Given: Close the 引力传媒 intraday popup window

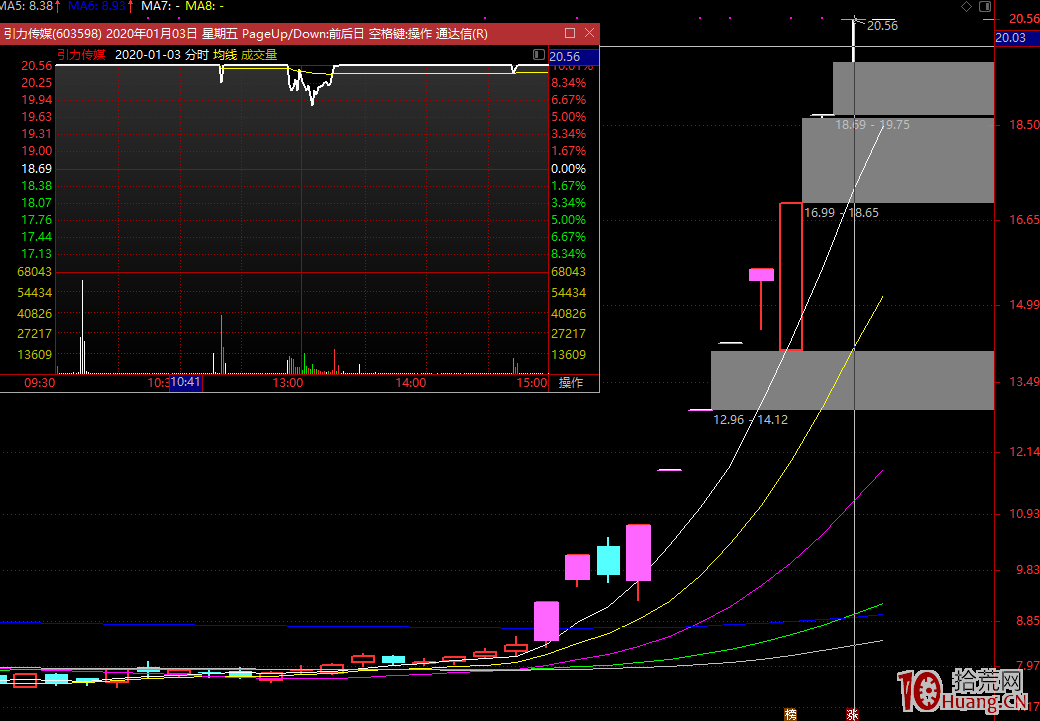Looking at the screenshot, I should pyautogui.click(x=589, y=33).
